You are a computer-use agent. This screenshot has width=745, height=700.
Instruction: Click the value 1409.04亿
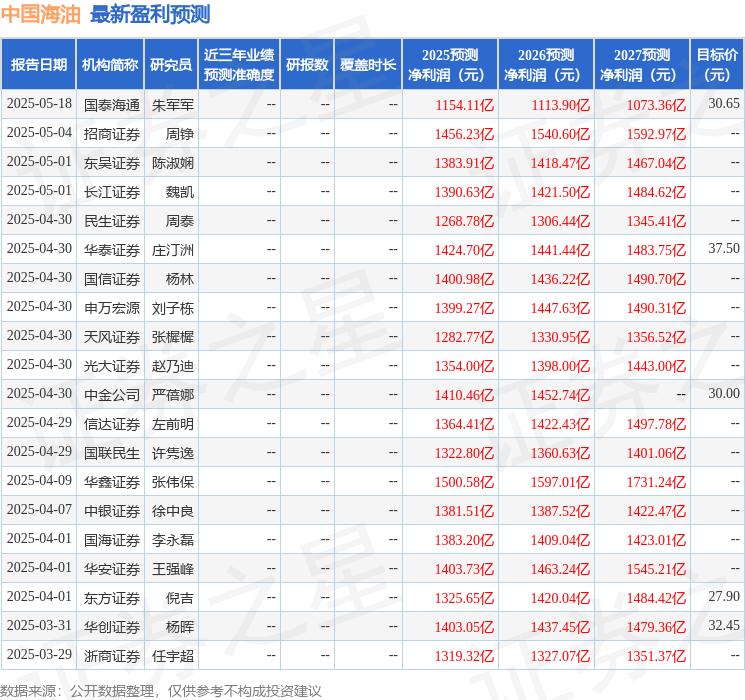[560, 540]
